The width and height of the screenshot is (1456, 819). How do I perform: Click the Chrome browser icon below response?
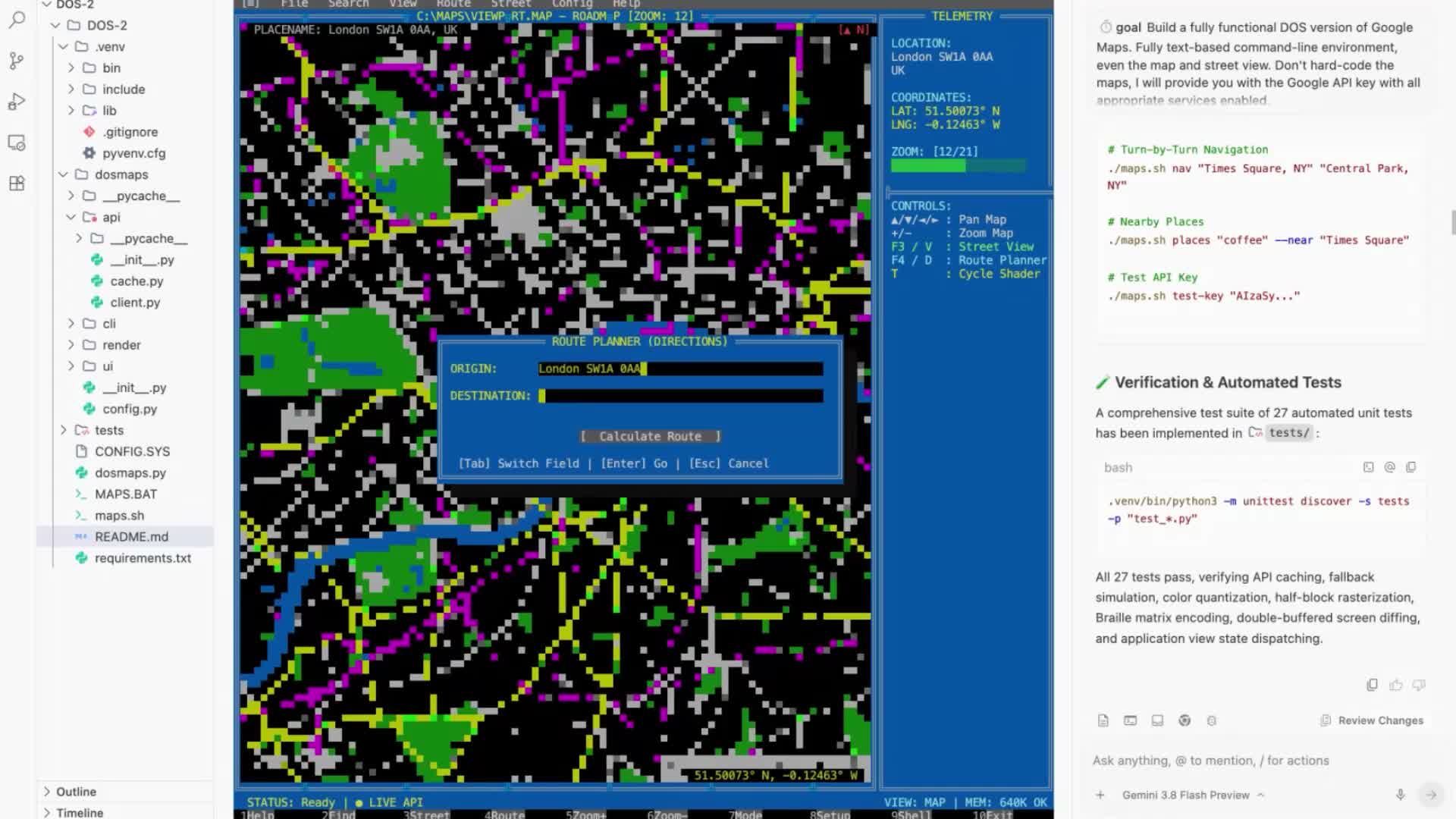pyautogui.click(x=1185, y=720)
